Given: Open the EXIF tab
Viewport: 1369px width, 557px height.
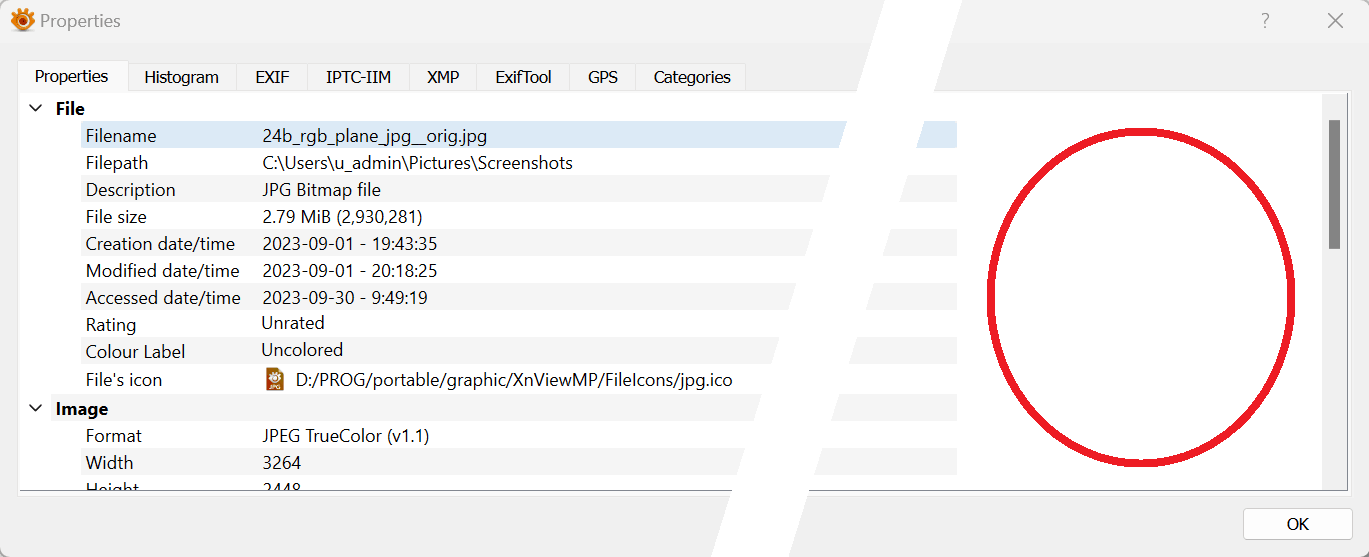Looking at the screenshot, I should (272, 77).
